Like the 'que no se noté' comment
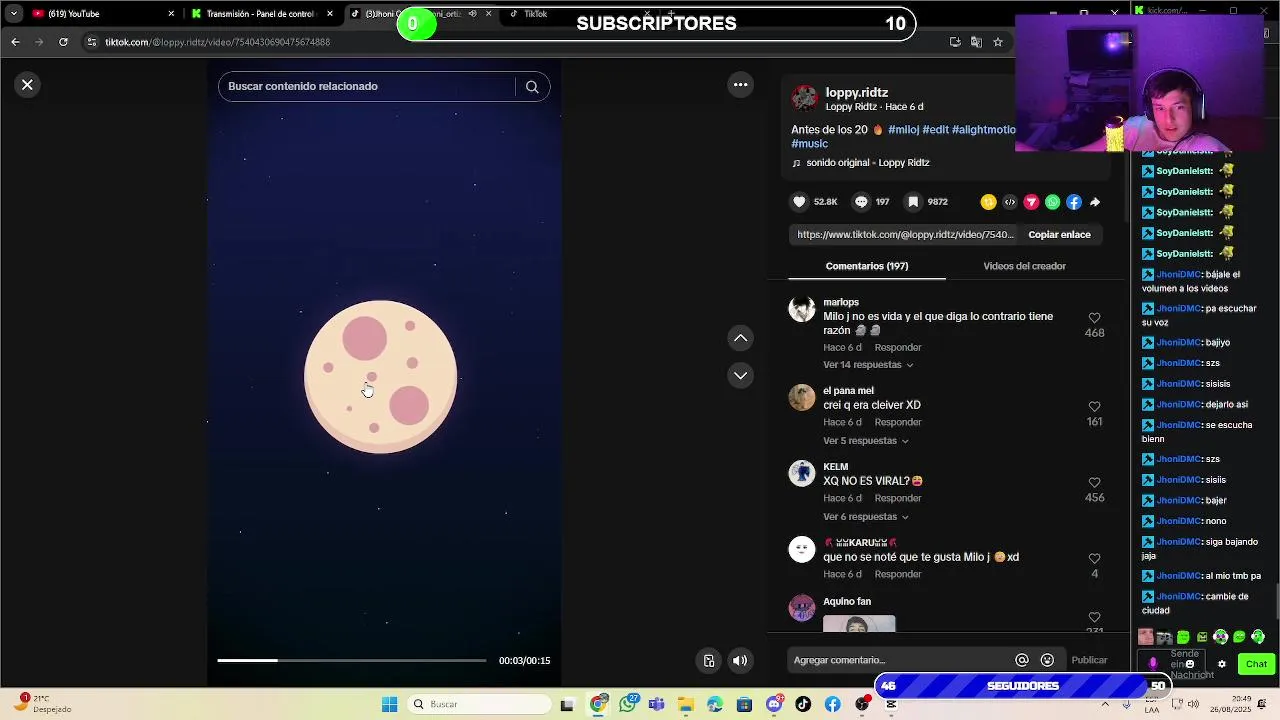 1094,559
